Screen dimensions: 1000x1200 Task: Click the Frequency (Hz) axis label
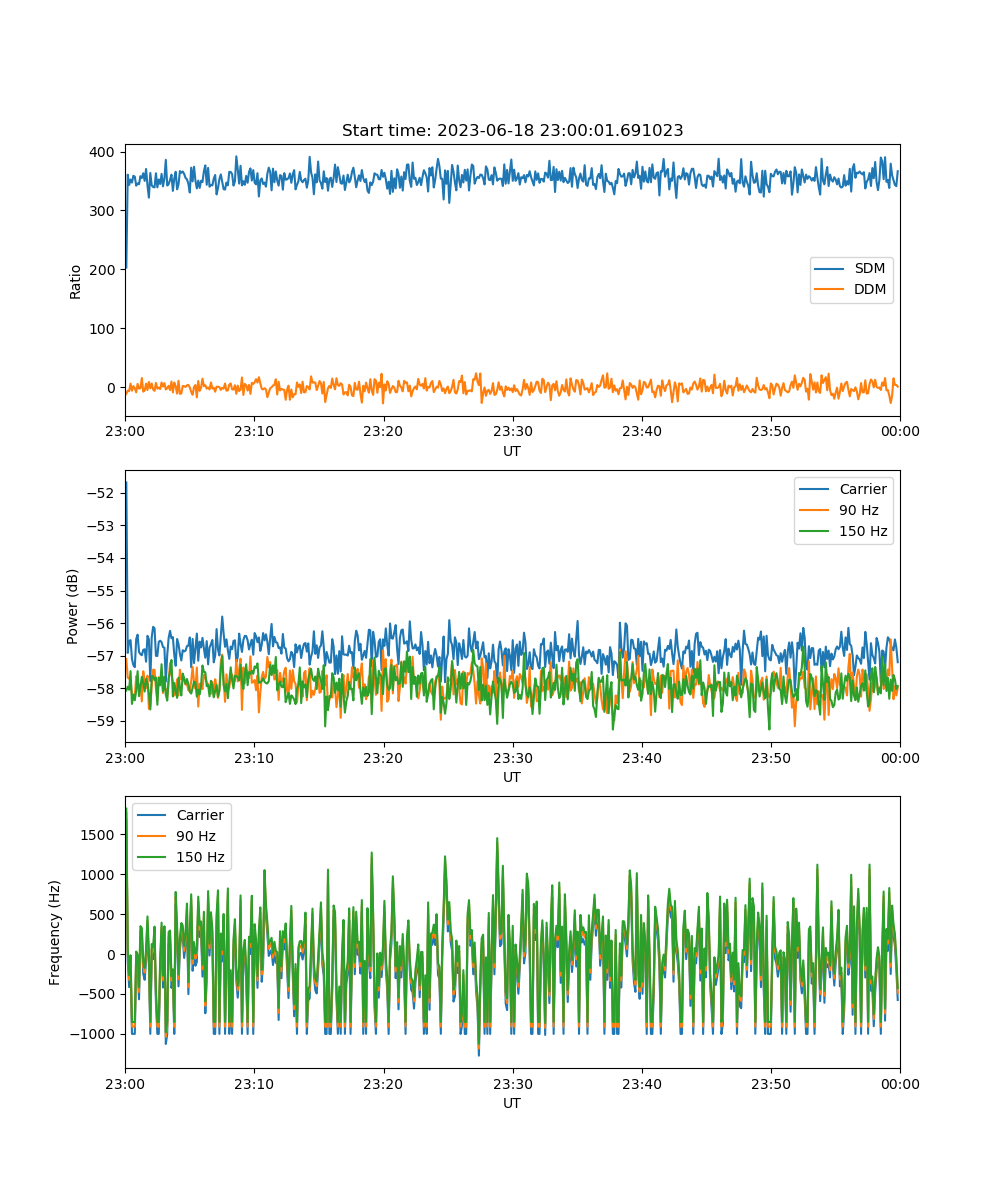[56, 932]
